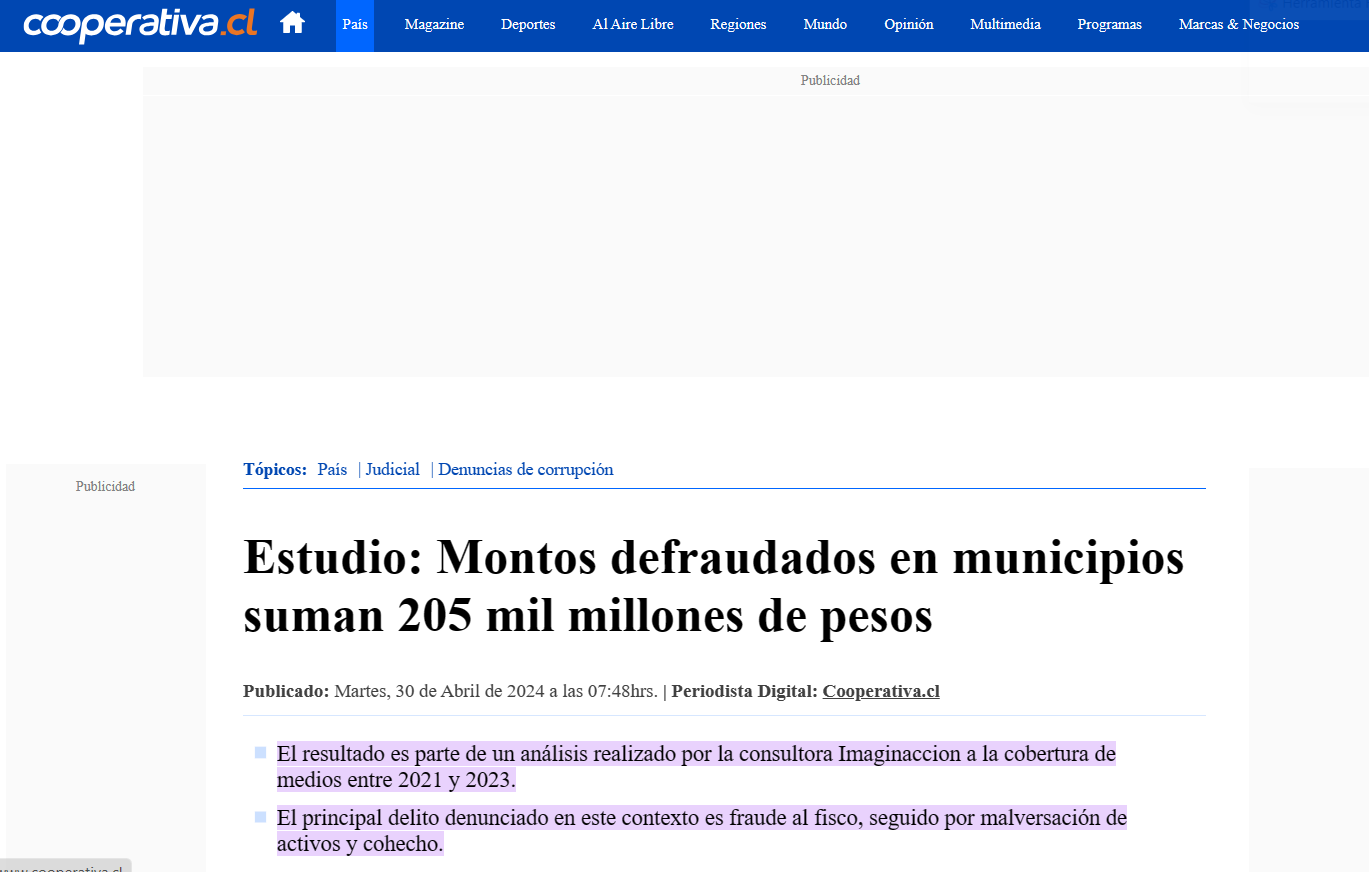Click the publication date Martes, 30 de Abril
1369x872 pixels.
coord(496,691)
